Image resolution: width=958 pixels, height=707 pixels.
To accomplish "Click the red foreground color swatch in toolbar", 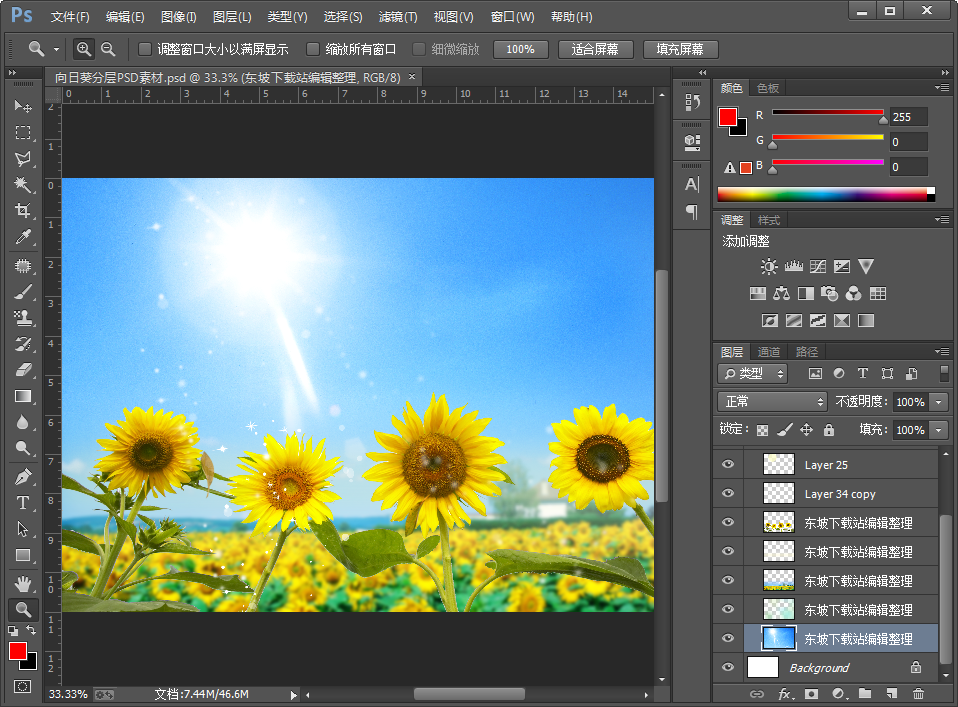I will click(x=18, y=652).
